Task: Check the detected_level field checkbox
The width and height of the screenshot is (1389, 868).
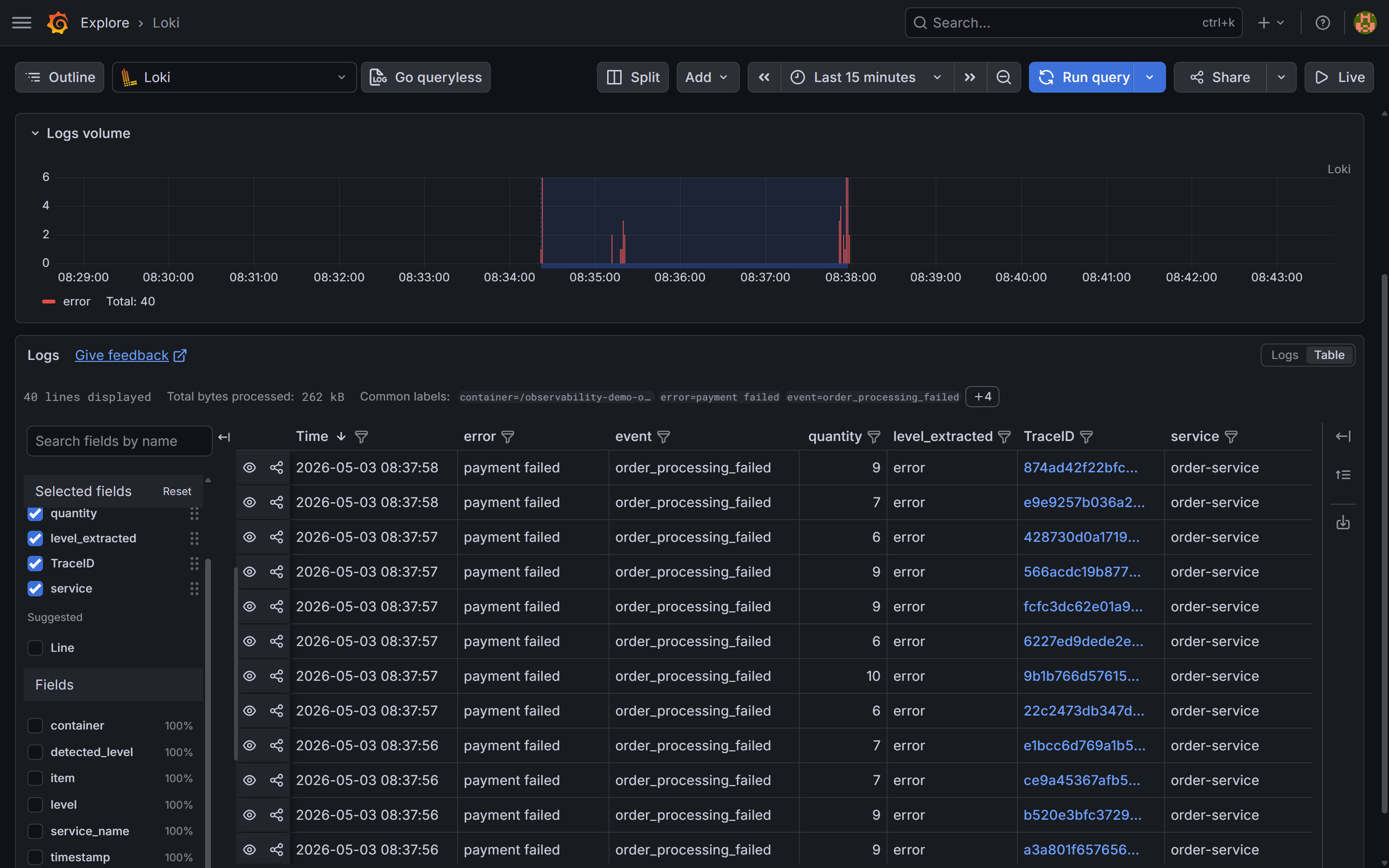Action: pyautogui.click(x=35, y=752)
